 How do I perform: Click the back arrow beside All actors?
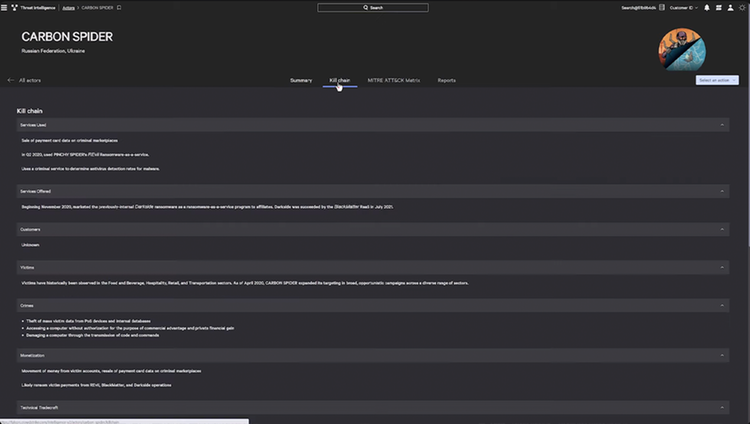(11, 80)
